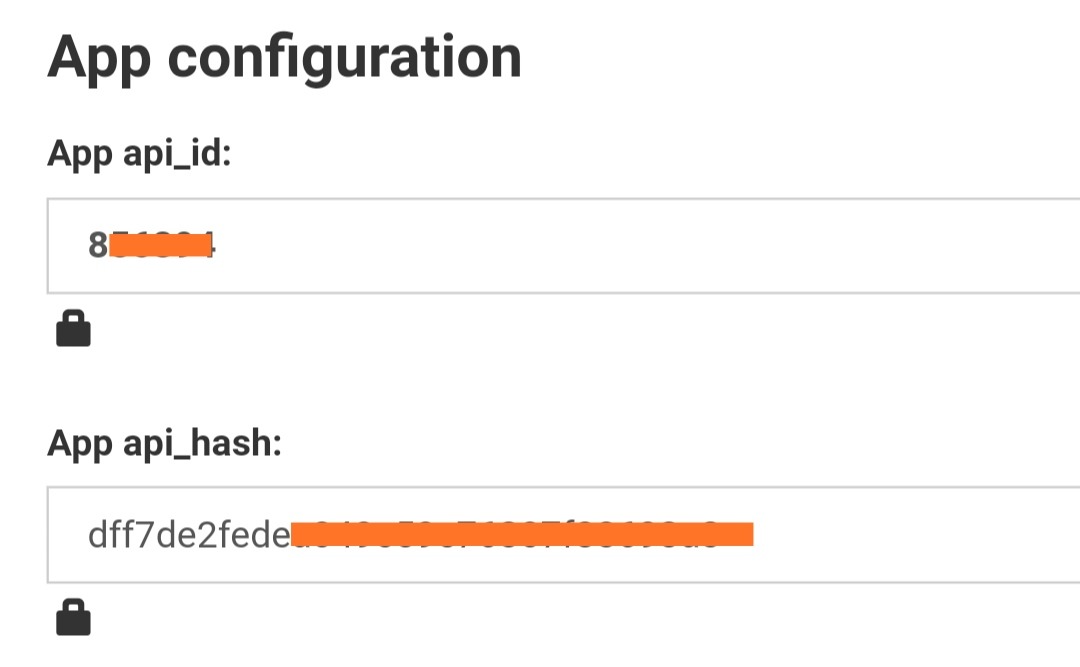Click the lock icon below api_hash field

[73, 617]
